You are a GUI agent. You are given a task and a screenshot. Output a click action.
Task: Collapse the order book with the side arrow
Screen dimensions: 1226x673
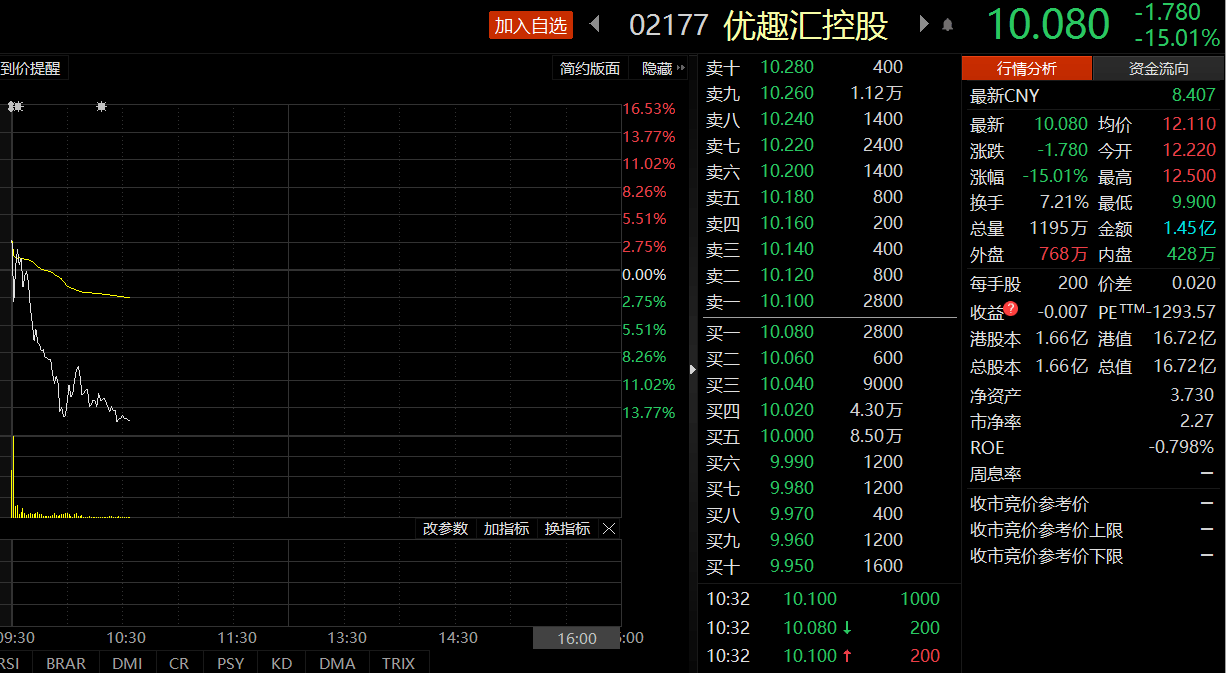(x=693, y=370)
